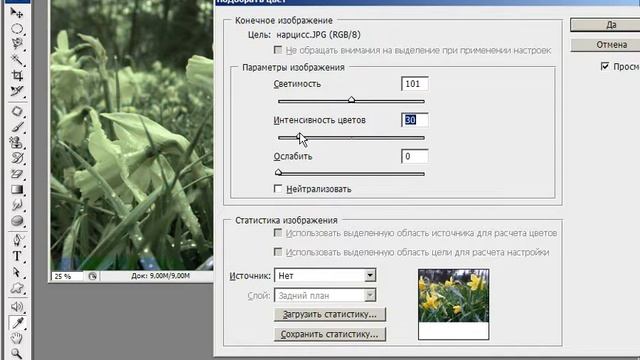Select the Hand tool

pyautogui.click(x=17, y=338)
